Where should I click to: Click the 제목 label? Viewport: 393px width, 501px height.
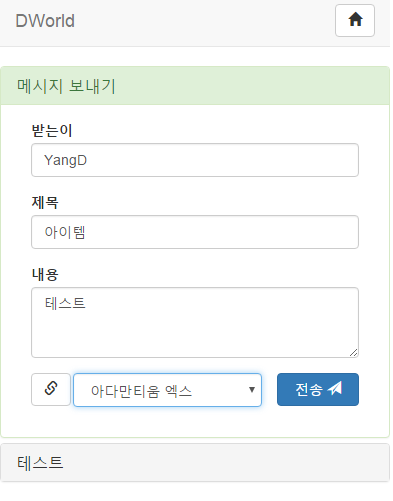pos(45,202)
